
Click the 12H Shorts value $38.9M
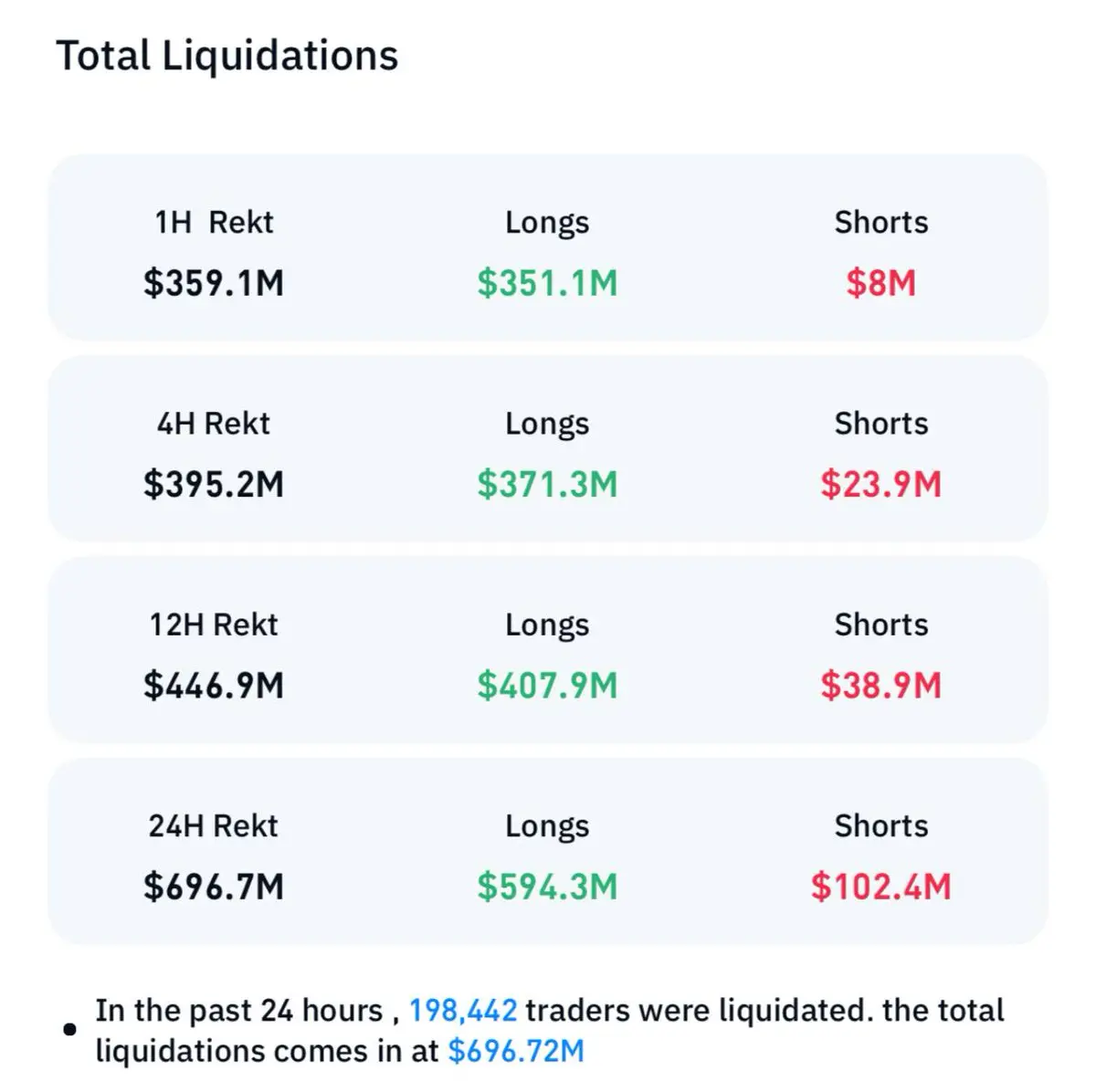[x=880, y=686]
